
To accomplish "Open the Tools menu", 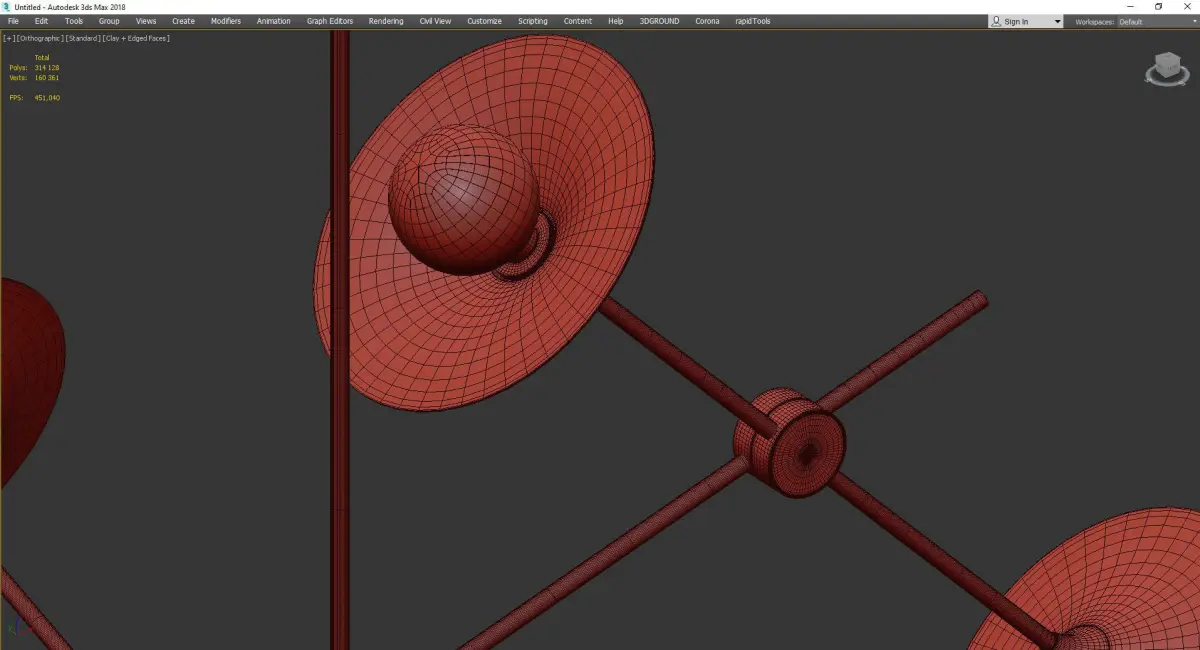I will (x=74, y=21).
